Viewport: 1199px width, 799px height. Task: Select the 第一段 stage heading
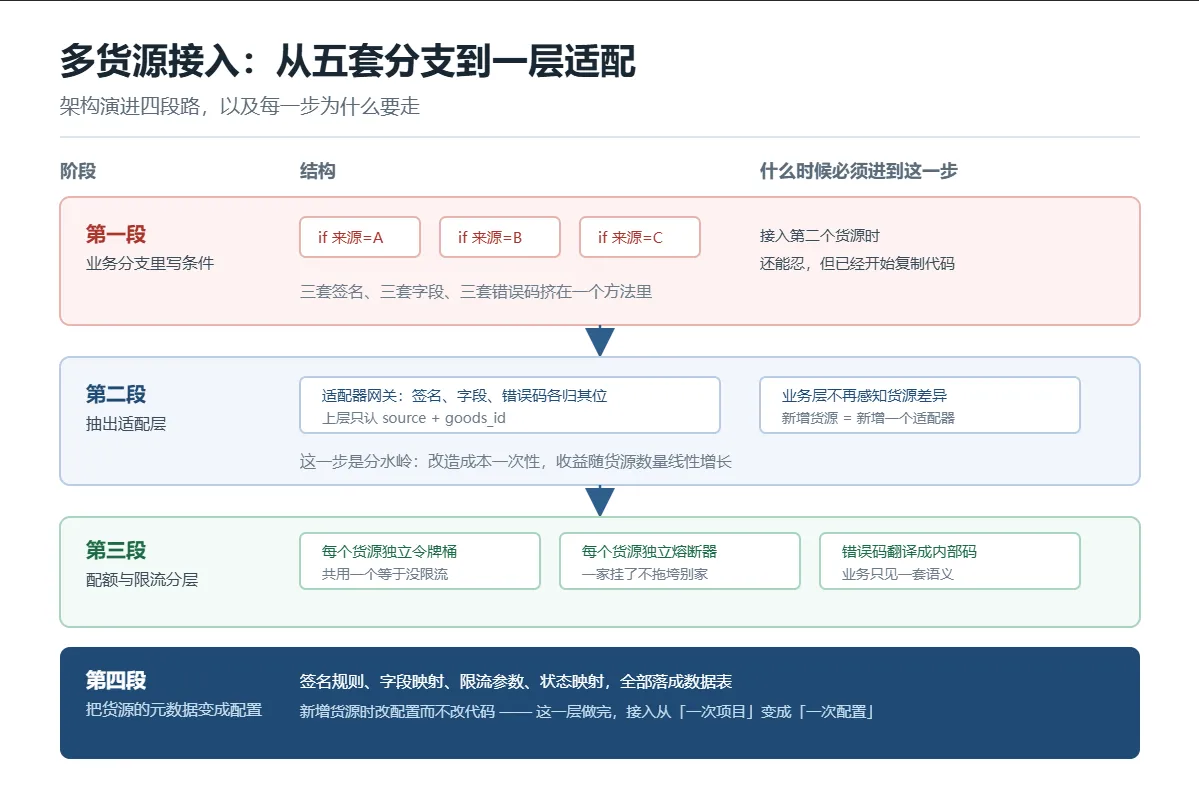(x=116, y=234)
